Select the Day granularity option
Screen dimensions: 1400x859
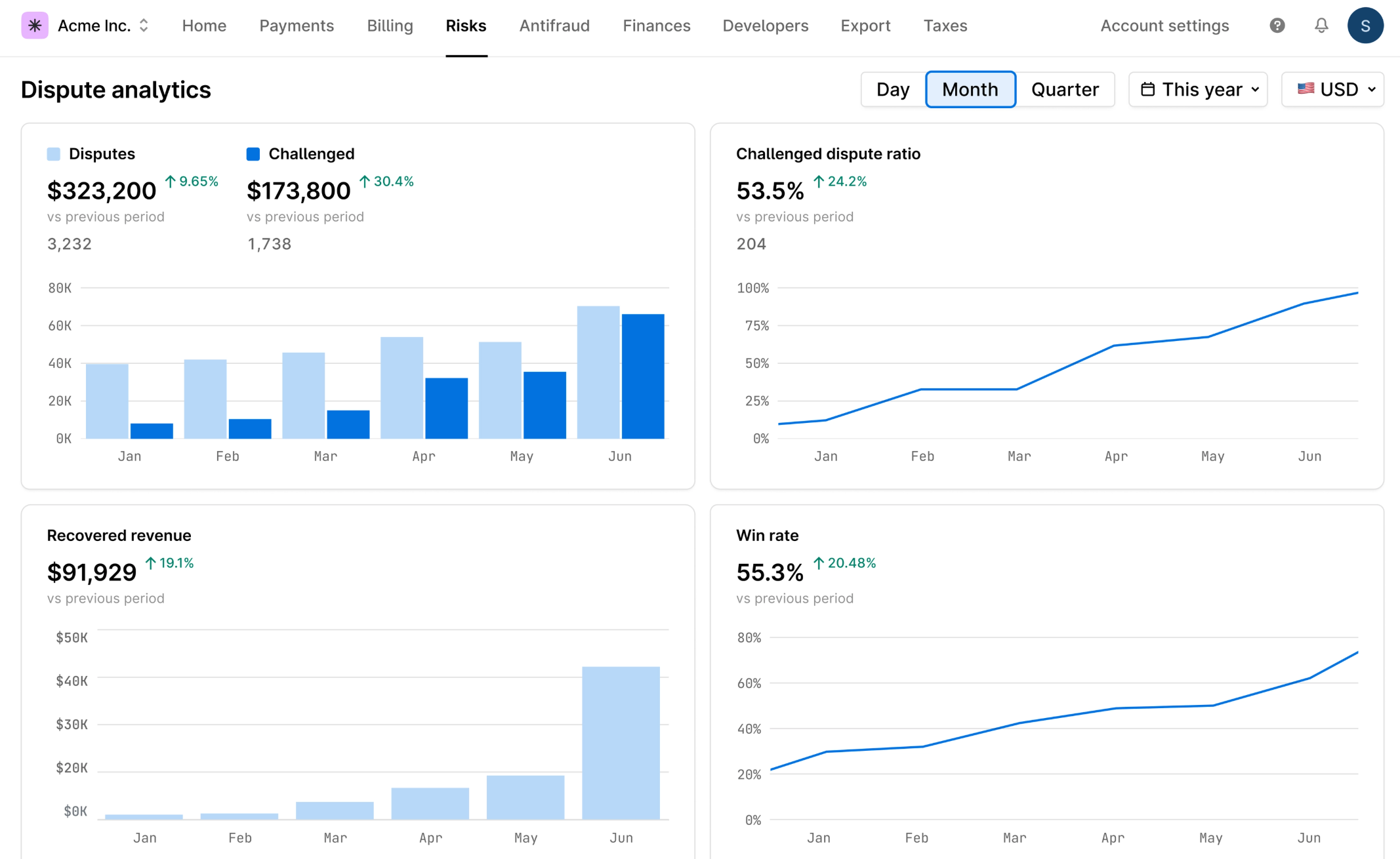click(893, 89)
